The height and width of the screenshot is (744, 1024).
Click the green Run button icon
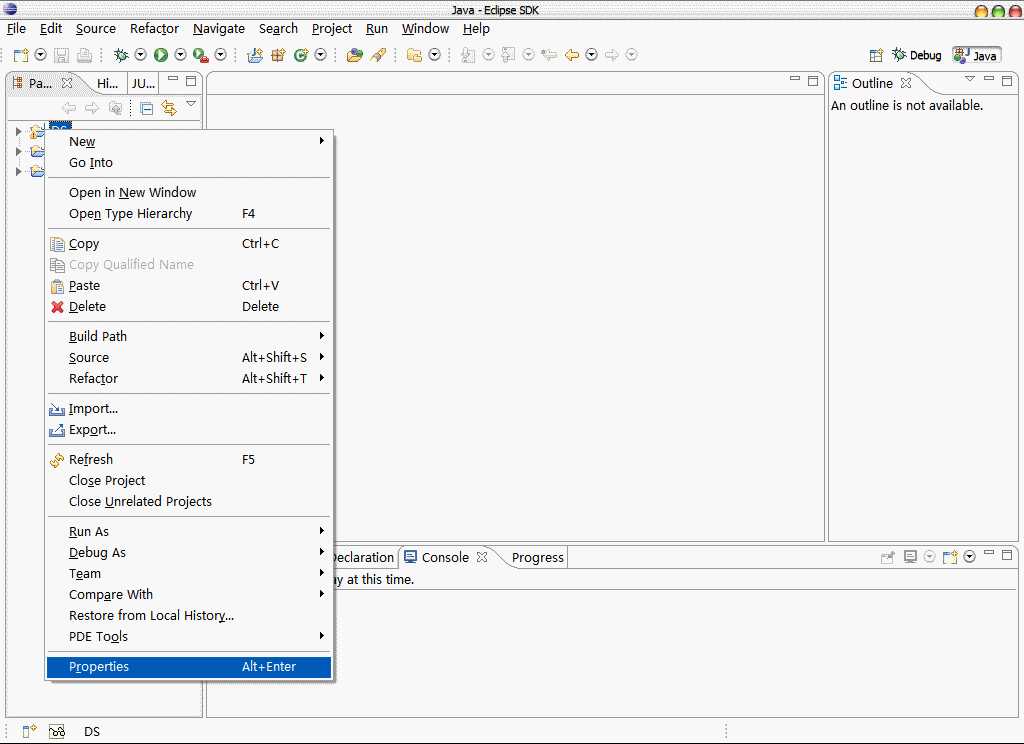point(161,56)
